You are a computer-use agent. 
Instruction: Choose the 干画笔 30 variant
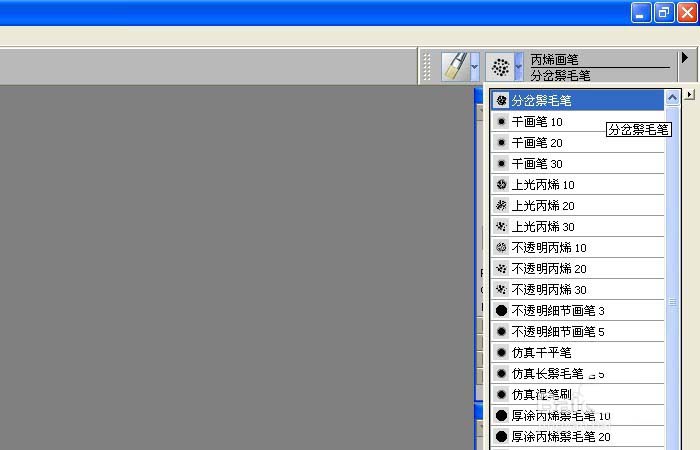578,163
